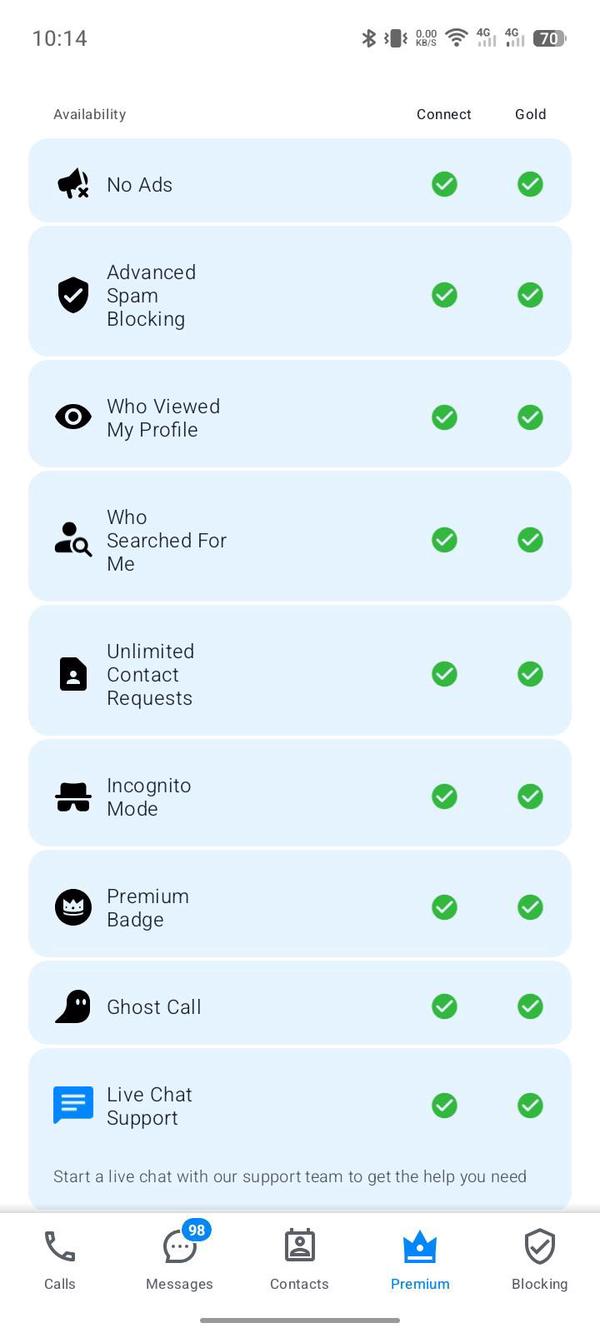Select the Gold plan column header
Image resolution: width=600 pixels, height=1333 pixels.
[x=530, y=114]
